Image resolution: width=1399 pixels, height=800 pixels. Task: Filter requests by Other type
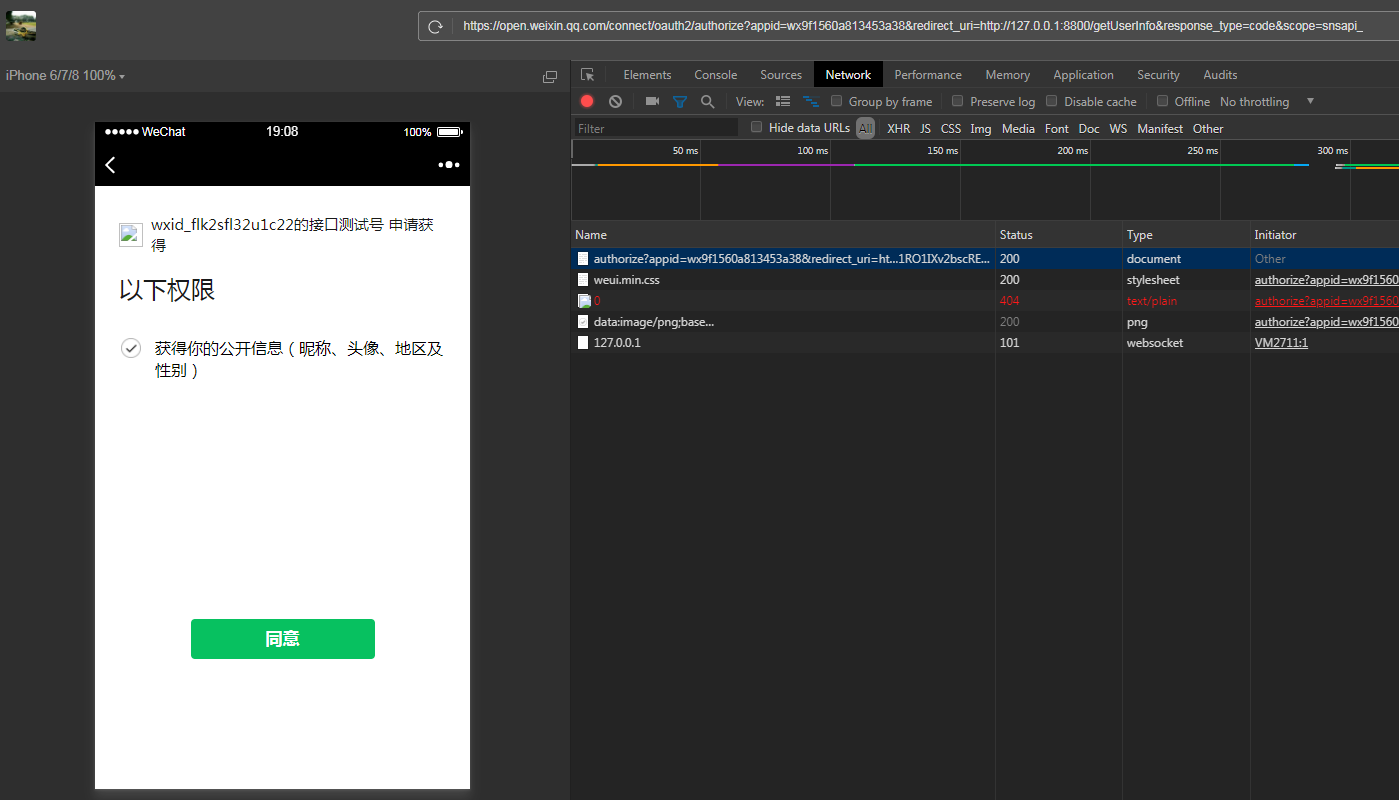click(x=1208, y=128)
